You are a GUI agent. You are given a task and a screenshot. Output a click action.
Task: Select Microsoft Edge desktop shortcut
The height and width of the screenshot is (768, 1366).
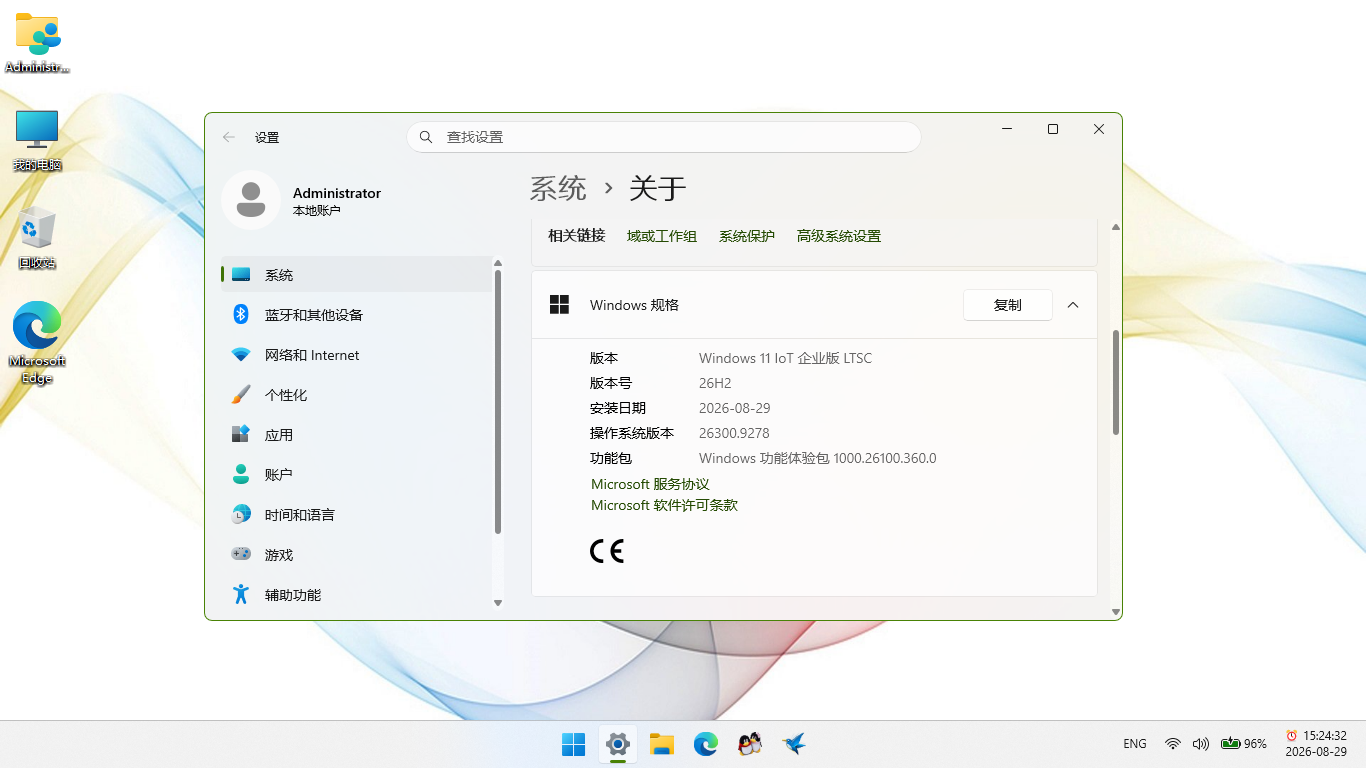37,343
